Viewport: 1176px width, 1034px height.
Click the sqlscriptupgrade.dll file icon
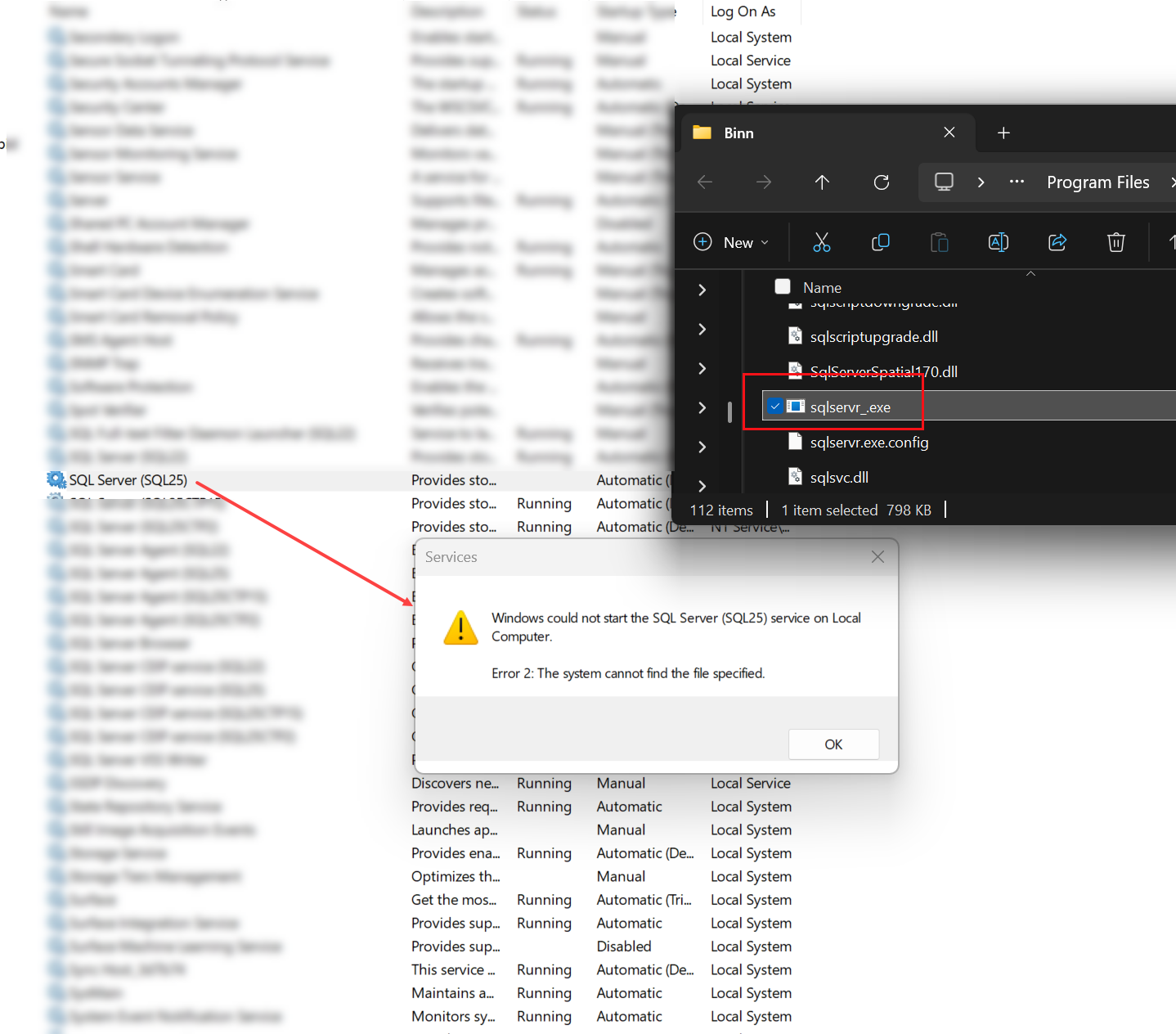(x=795, y=336)
